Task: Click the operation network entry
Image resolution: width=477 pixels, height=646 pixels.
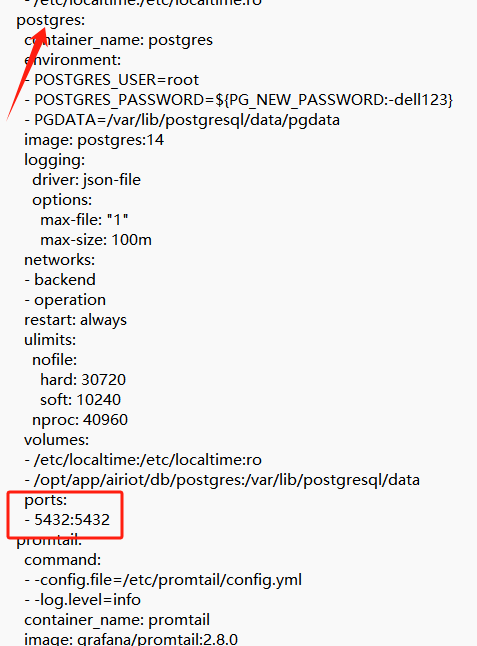Action: point(65,300)
